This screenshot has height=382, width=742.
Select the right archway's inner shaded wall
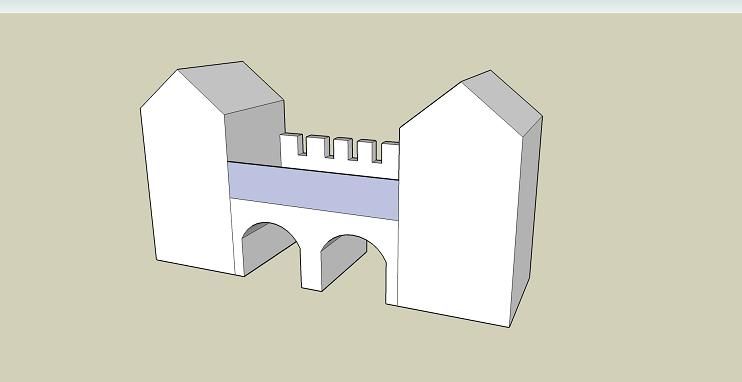click(343, 260)
